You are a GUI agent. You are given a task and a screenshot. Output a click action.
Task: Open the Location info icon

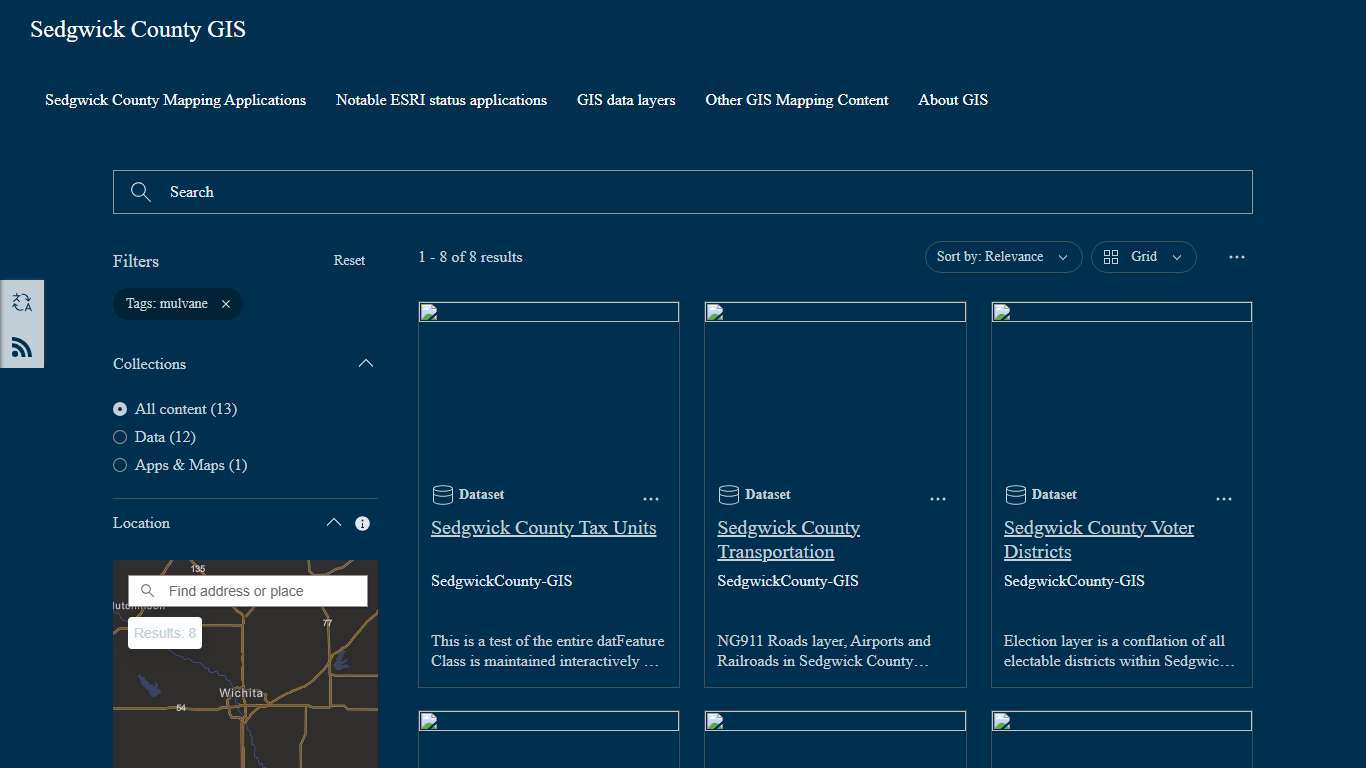pos(362,523)
